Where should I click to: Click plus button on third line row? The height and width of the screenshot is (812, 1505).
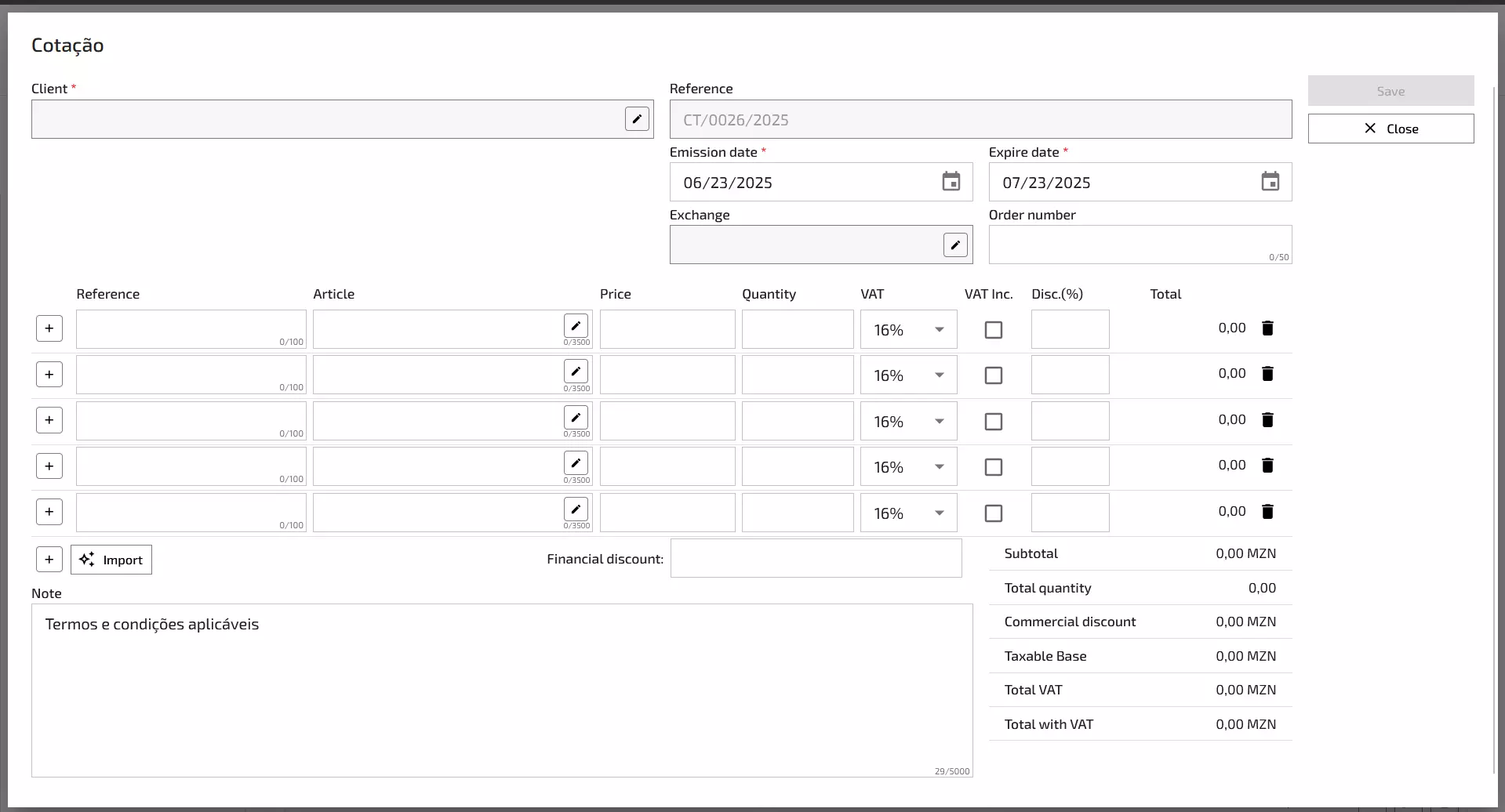pyautogui.click(x=49, y=420)
